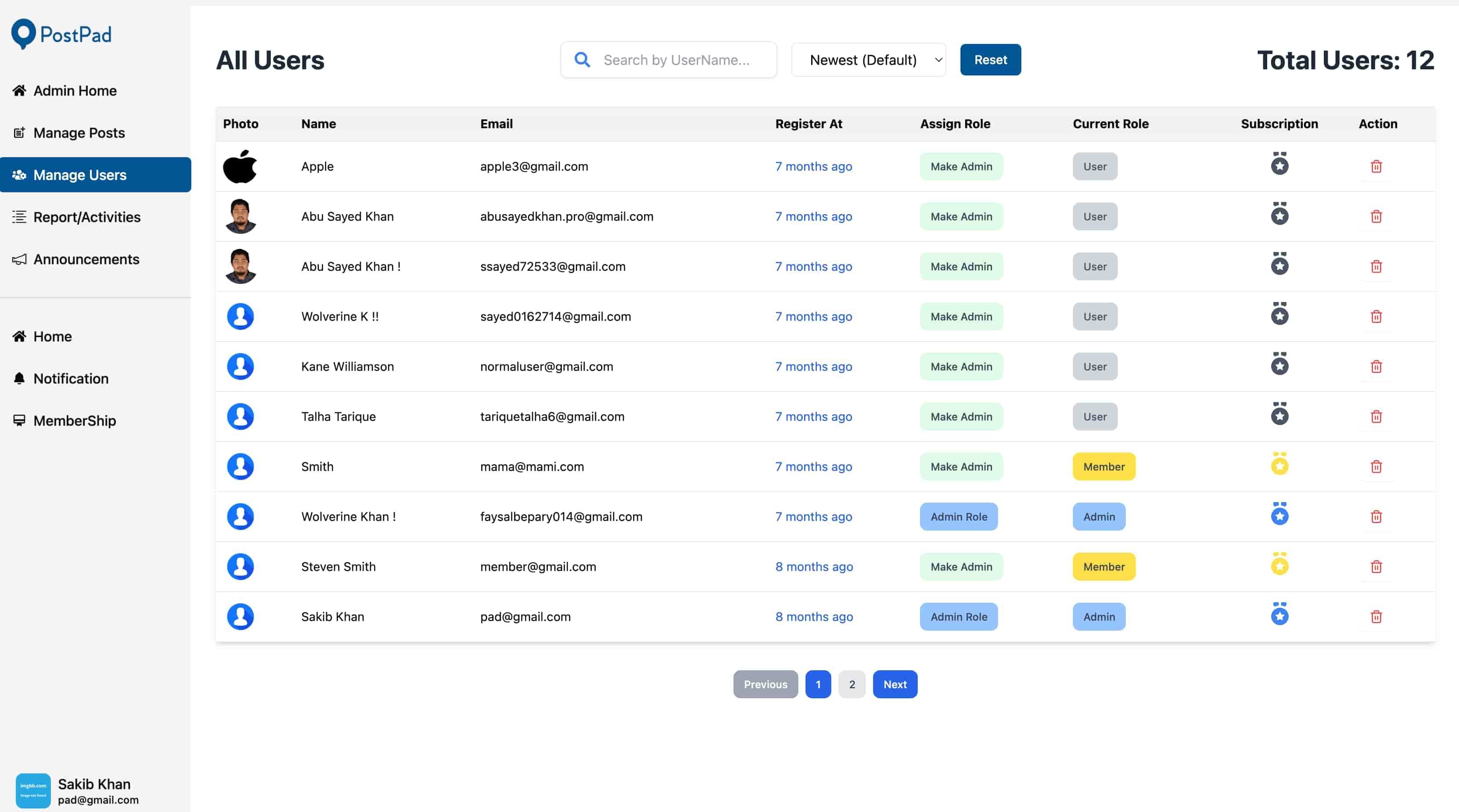Click Admin Role button for Sakib Khan

click(958, 617)
